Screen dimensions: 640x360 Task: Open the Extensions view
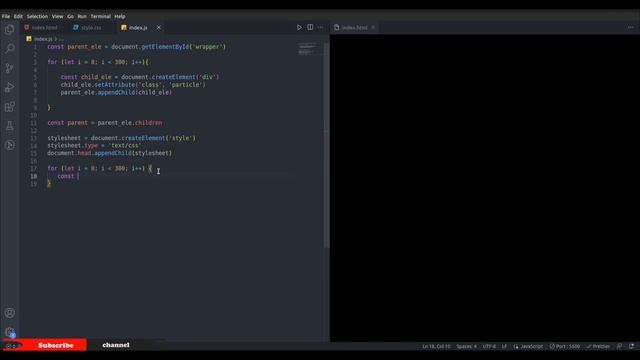9,107
